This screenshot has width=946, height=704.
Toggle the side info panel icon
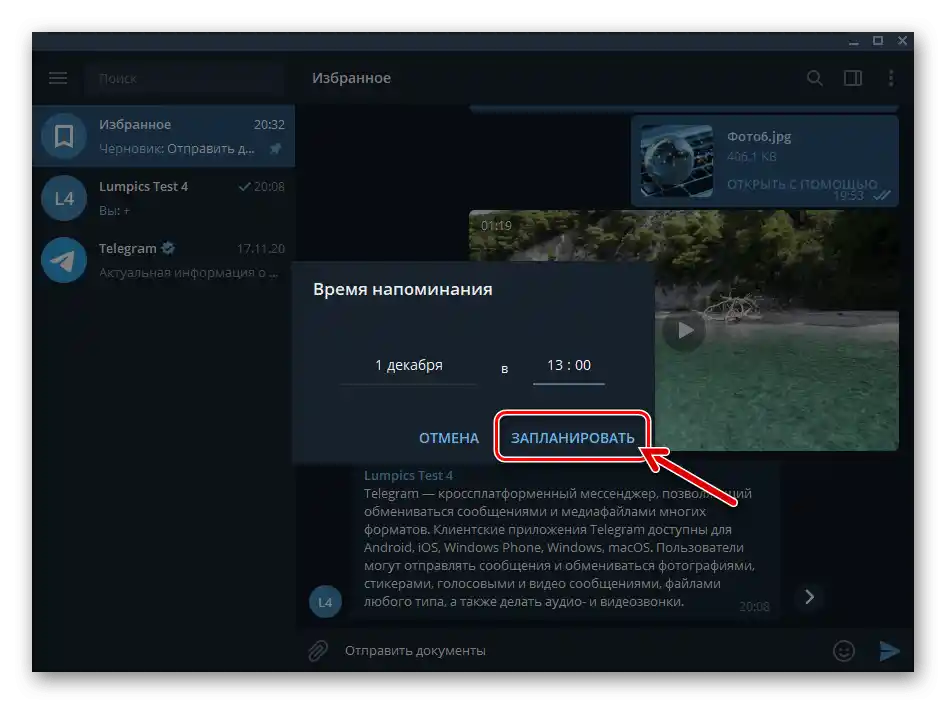[x=852, y=78]
